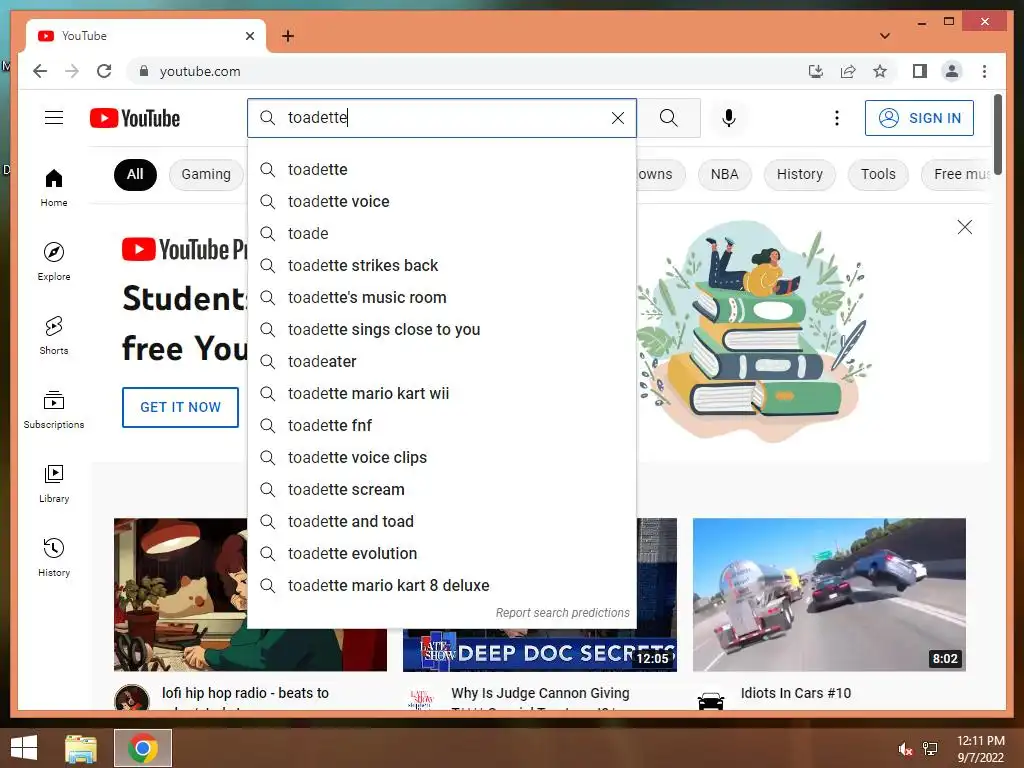This screenshot has width=1024, height=768.
Task: Share this page via address bar icon
Action: click(x=848, y=71)
